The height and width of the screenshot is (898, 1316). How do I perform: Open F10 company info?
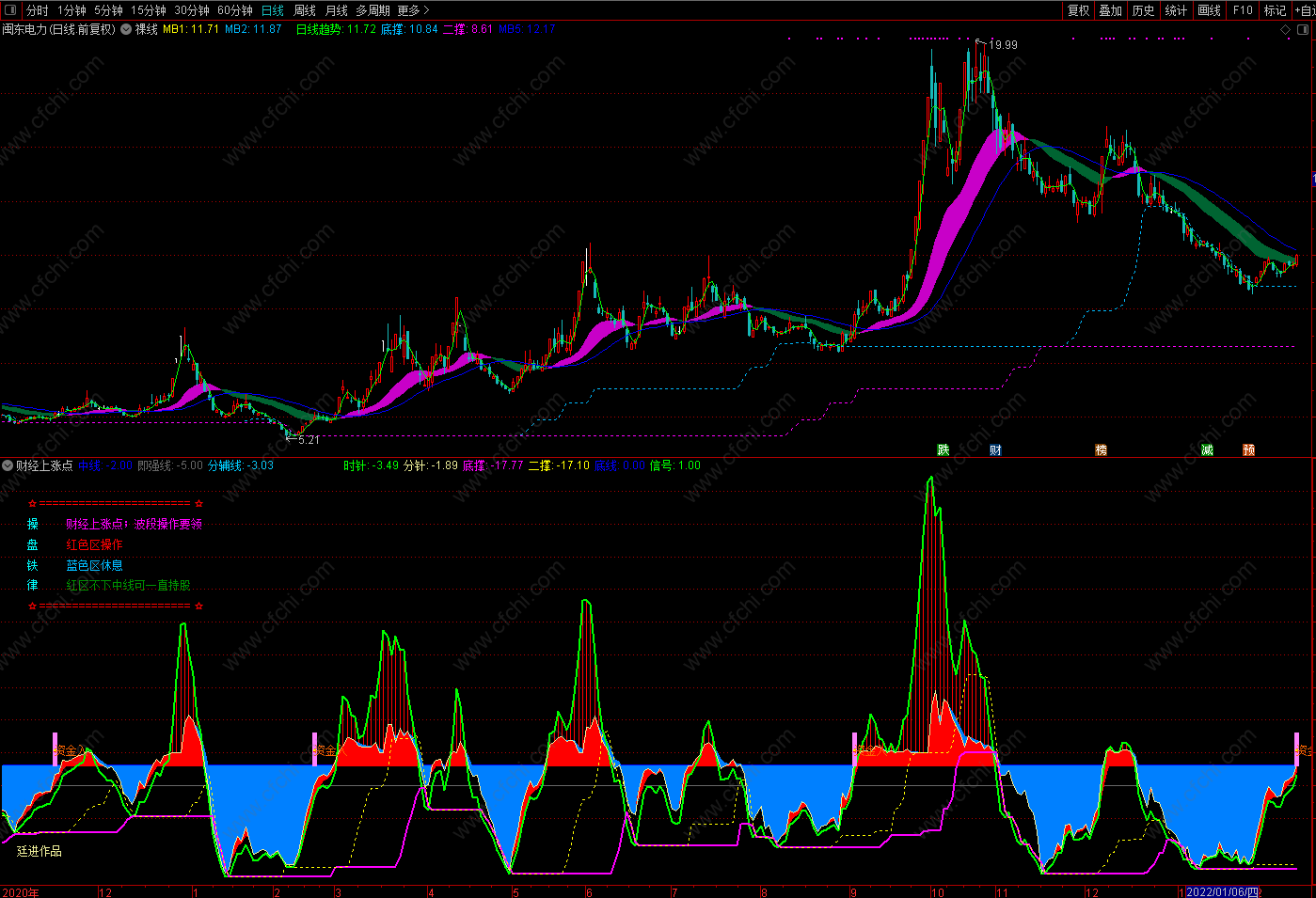coord(1243,10)
